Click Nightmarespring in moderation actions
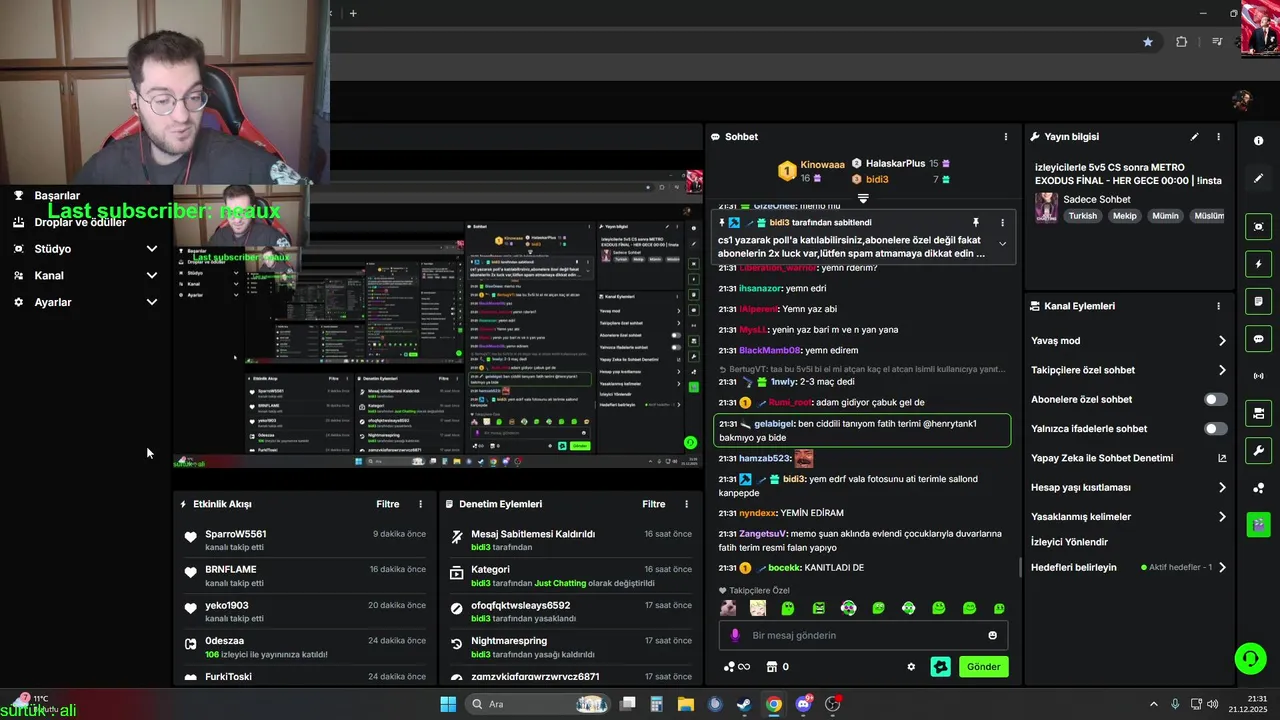The height and width of the screenshot is (720, 1280). (x=509, y=641)
